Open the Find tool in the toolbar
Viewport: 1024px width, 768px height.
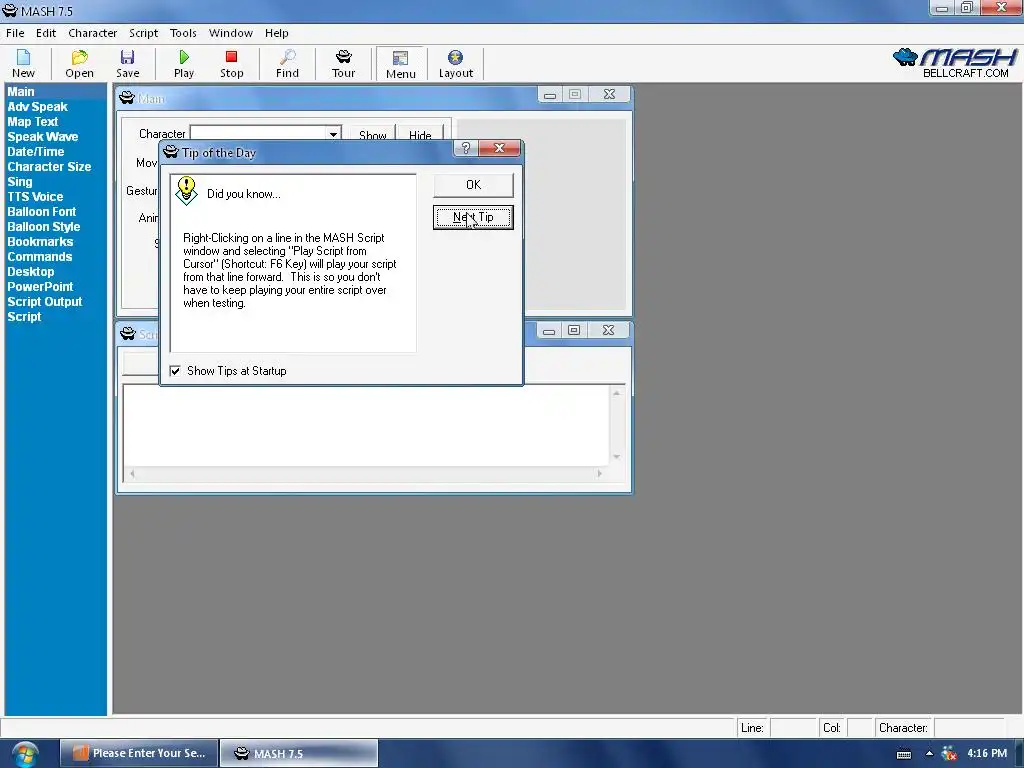tap(287, 63)
